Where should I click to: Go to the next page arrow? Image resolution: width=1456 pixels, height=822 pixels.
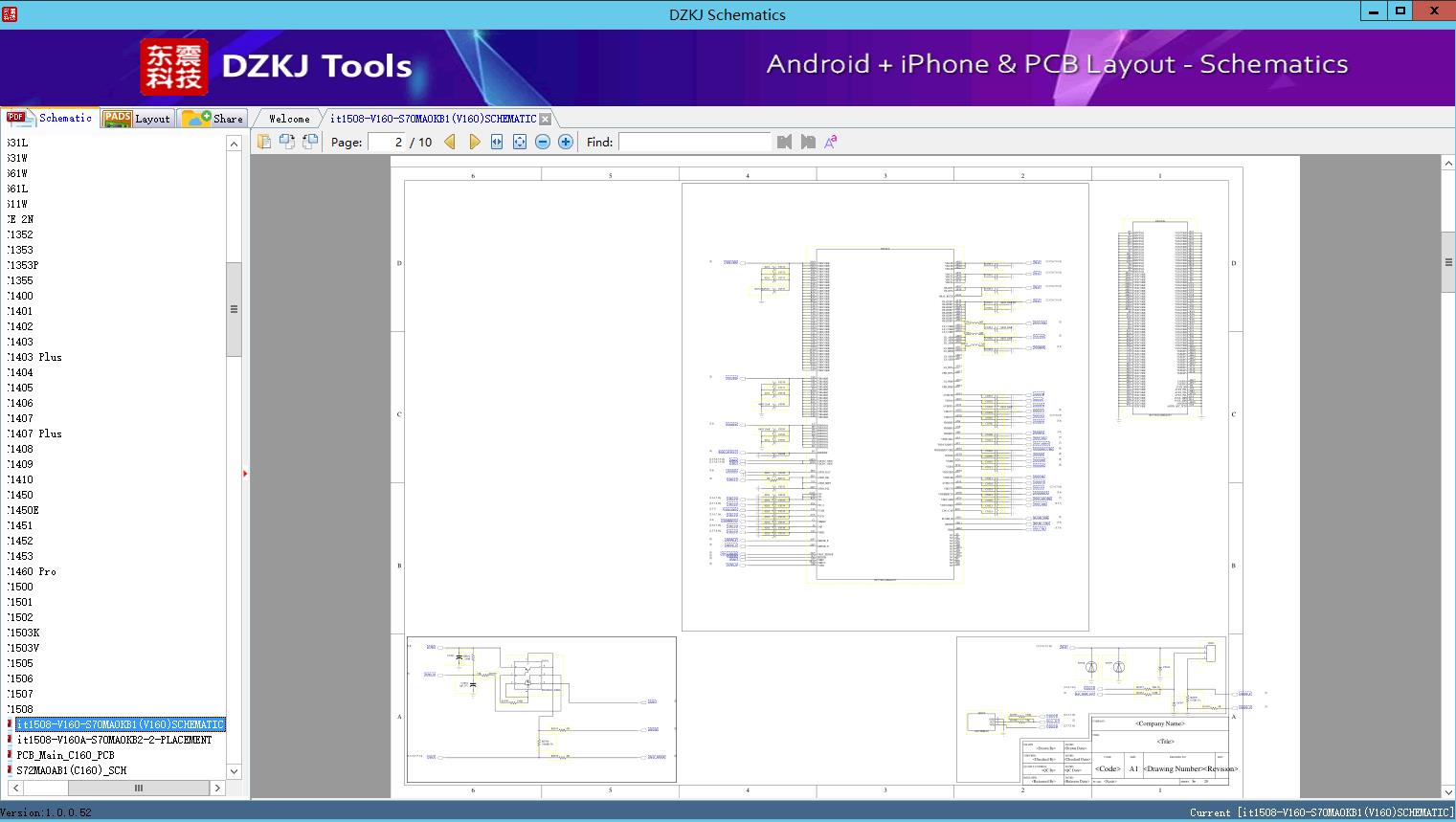click(x=474, y=142)
